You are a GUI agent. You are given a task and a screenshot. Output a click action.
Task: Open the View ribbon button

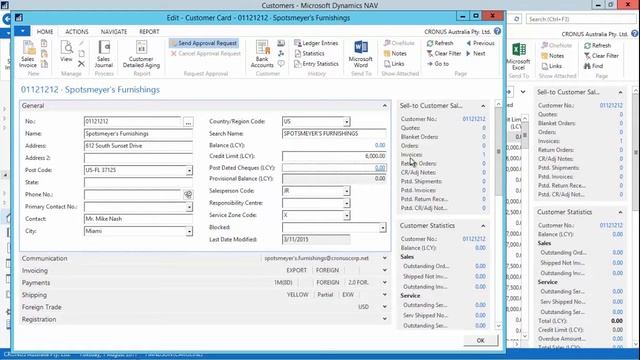66,51
